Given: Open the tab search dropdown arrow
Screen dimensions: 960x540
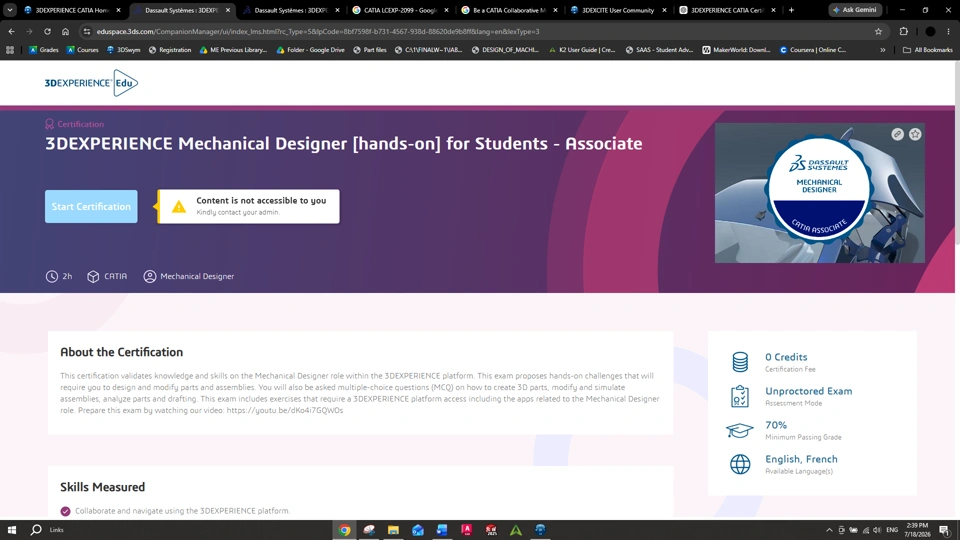Looking at the screenshot, I should pos(10,10).
